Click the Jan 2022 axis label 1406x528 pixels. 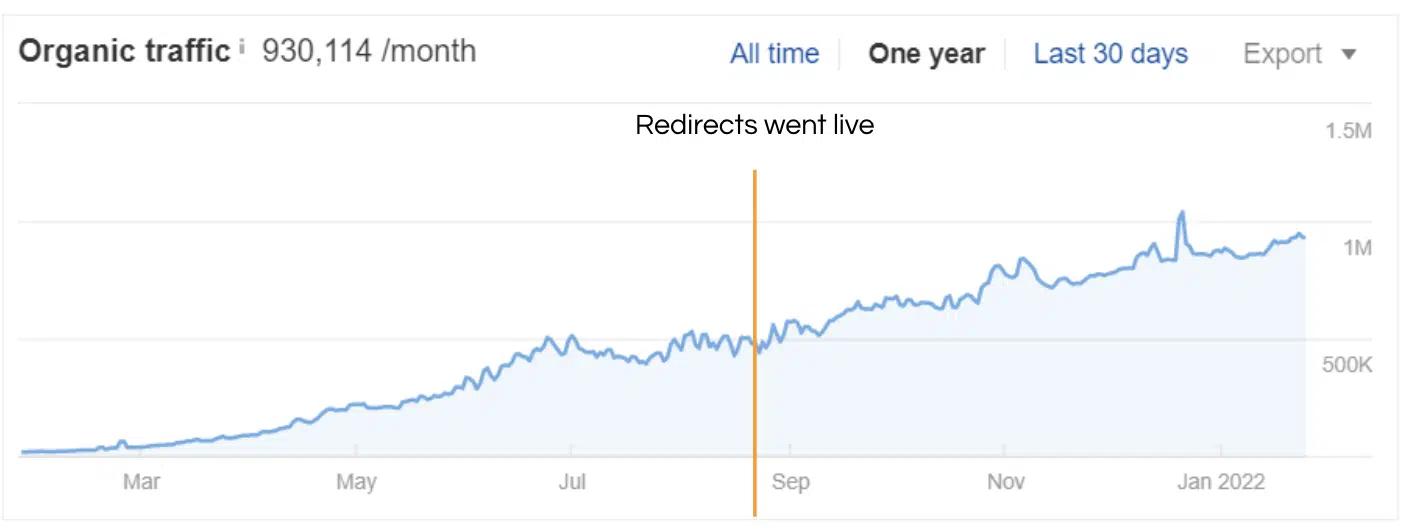pos(1222,482)
